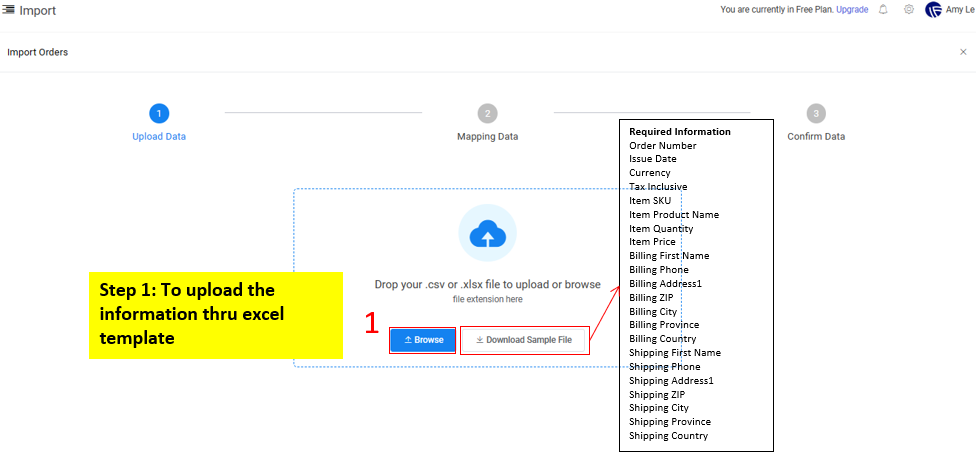Click the drop file upload area text
The image size is (976, 453).
coord(487,284)
